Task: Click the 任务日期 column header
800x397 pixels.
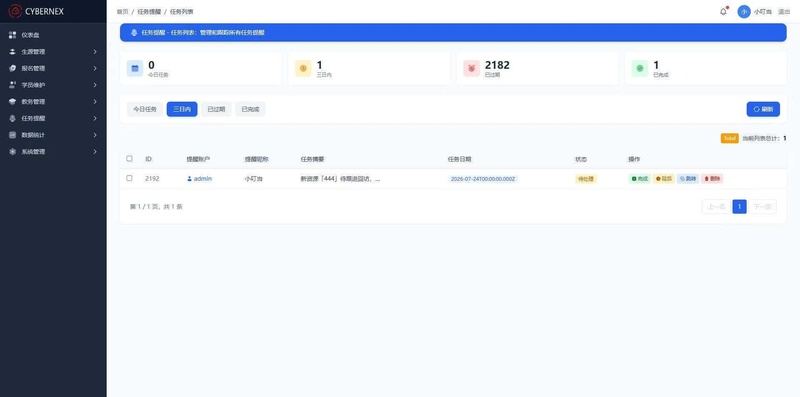Action: click(x=460, y=159)
